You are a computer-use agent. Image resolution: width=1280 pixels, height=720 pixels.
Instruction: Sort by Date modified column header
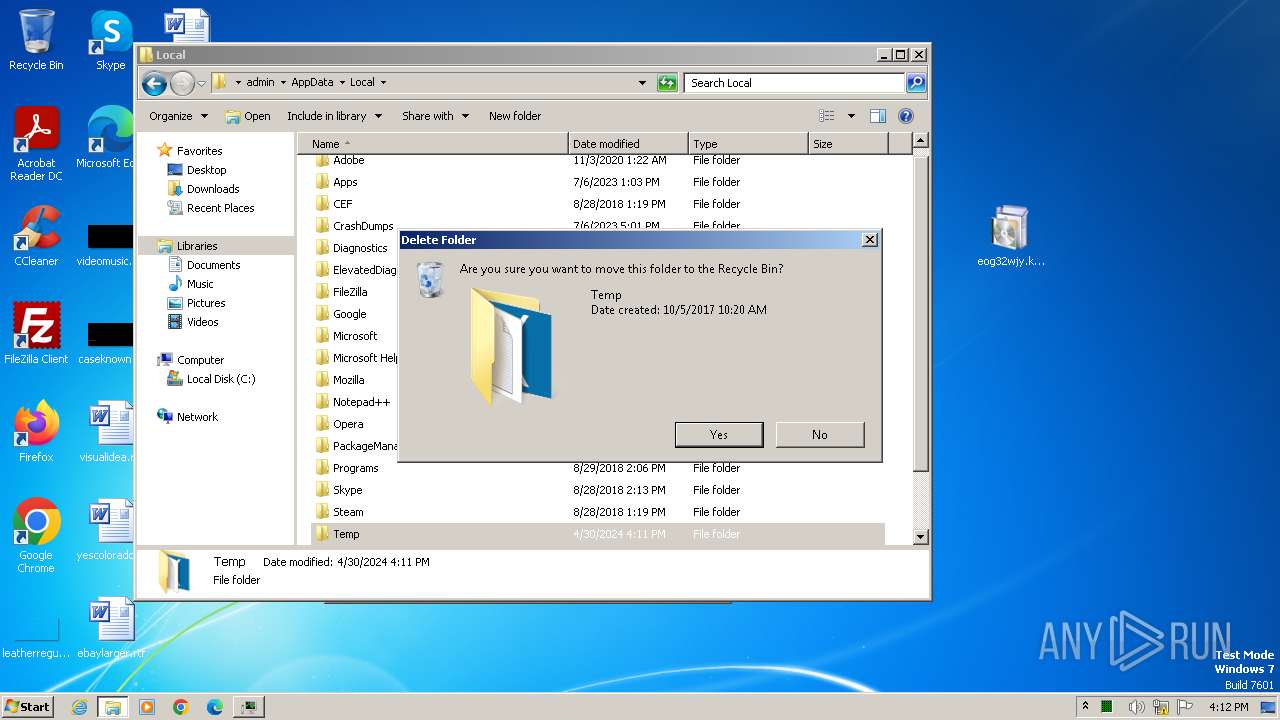click(628, 144)
